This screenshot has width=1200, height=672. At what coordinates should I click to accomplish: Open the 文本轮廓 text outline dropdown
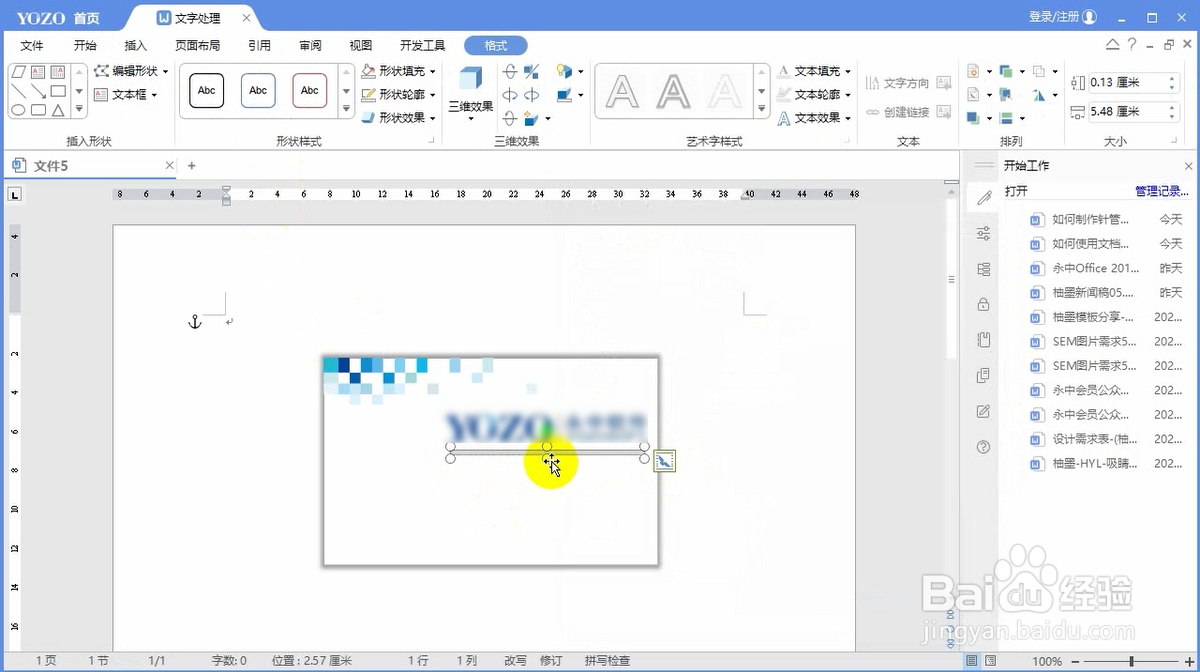click(814, 94)
